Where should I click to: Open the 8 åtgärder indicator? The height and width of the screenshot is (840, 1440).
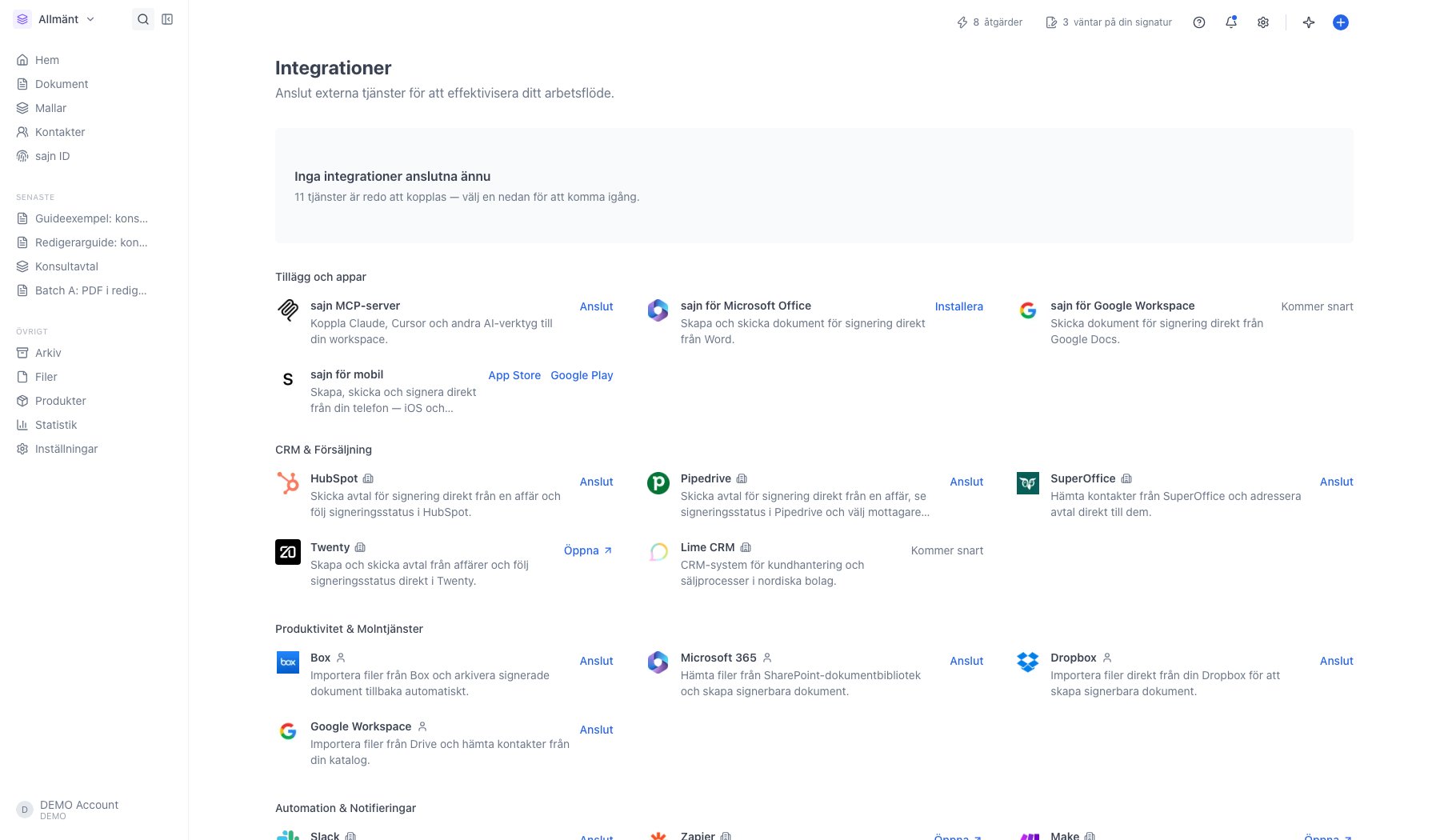(990, 22)
